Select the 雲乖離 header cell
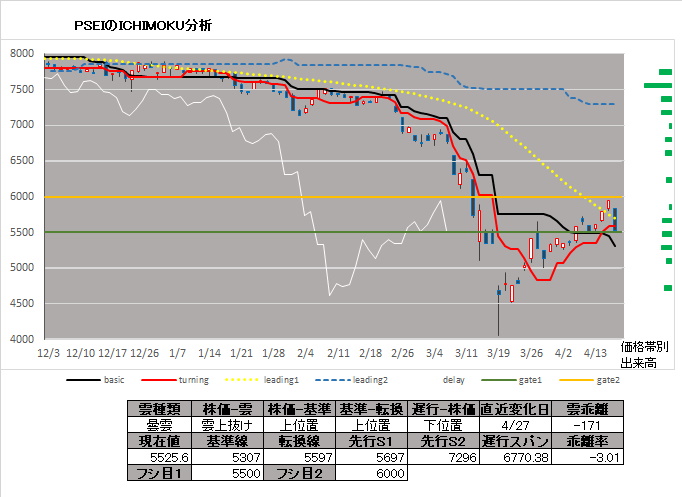 click(x=587, y=409)
